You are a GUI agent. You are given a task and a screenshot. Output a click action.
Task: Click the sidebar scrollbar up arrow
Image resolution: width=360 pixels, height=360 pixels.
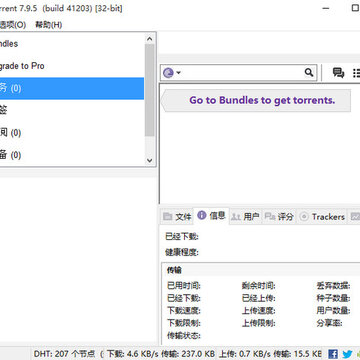click(x=150, y=39)
